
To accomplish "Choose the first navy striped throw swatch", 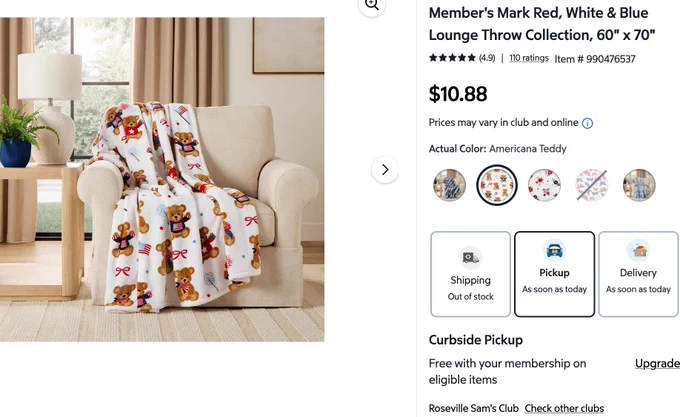I will coord(449,185).
